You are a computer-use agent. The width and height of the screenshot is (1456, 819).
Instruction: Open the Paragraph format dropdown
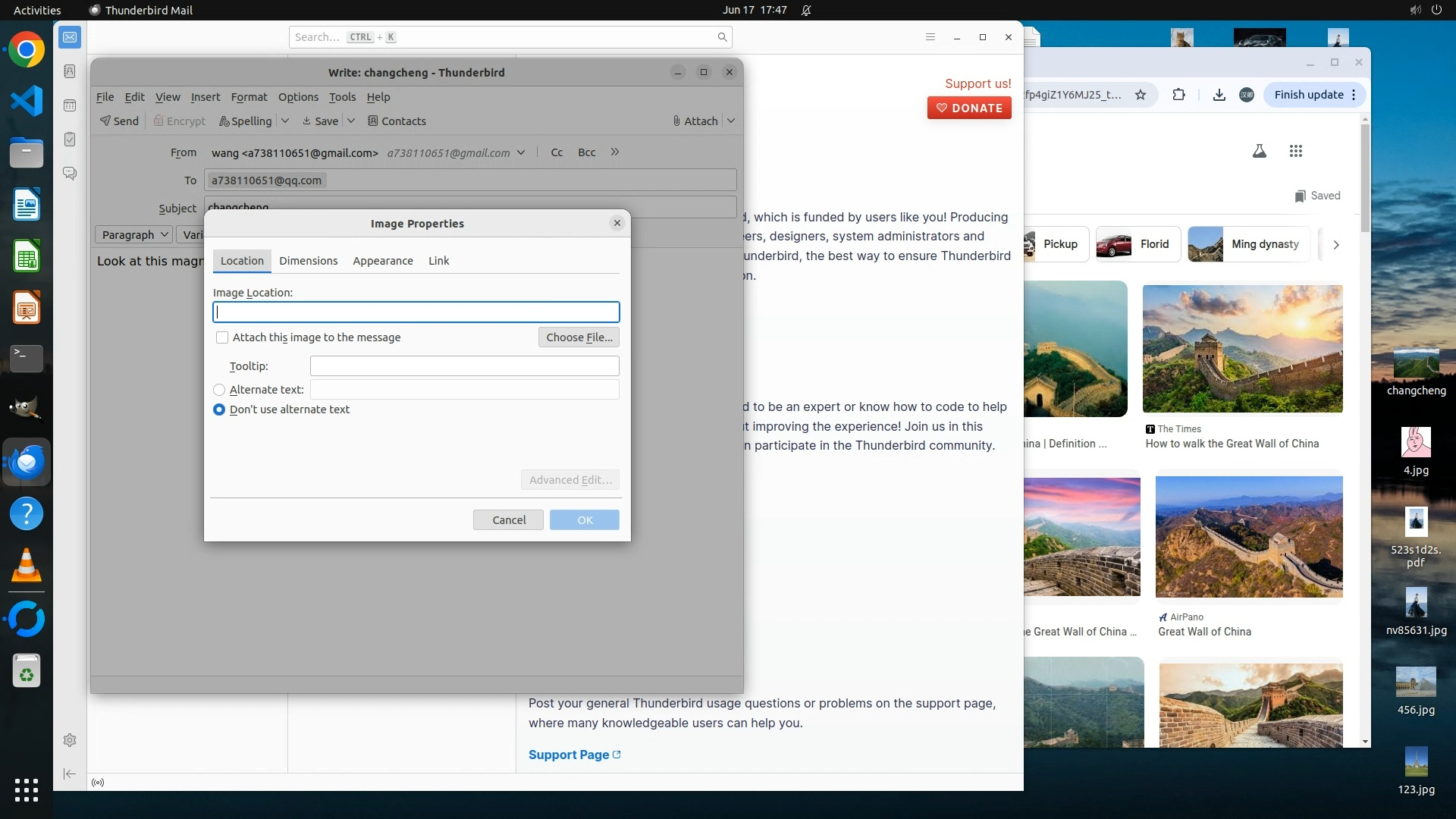(x=133, y=235)
